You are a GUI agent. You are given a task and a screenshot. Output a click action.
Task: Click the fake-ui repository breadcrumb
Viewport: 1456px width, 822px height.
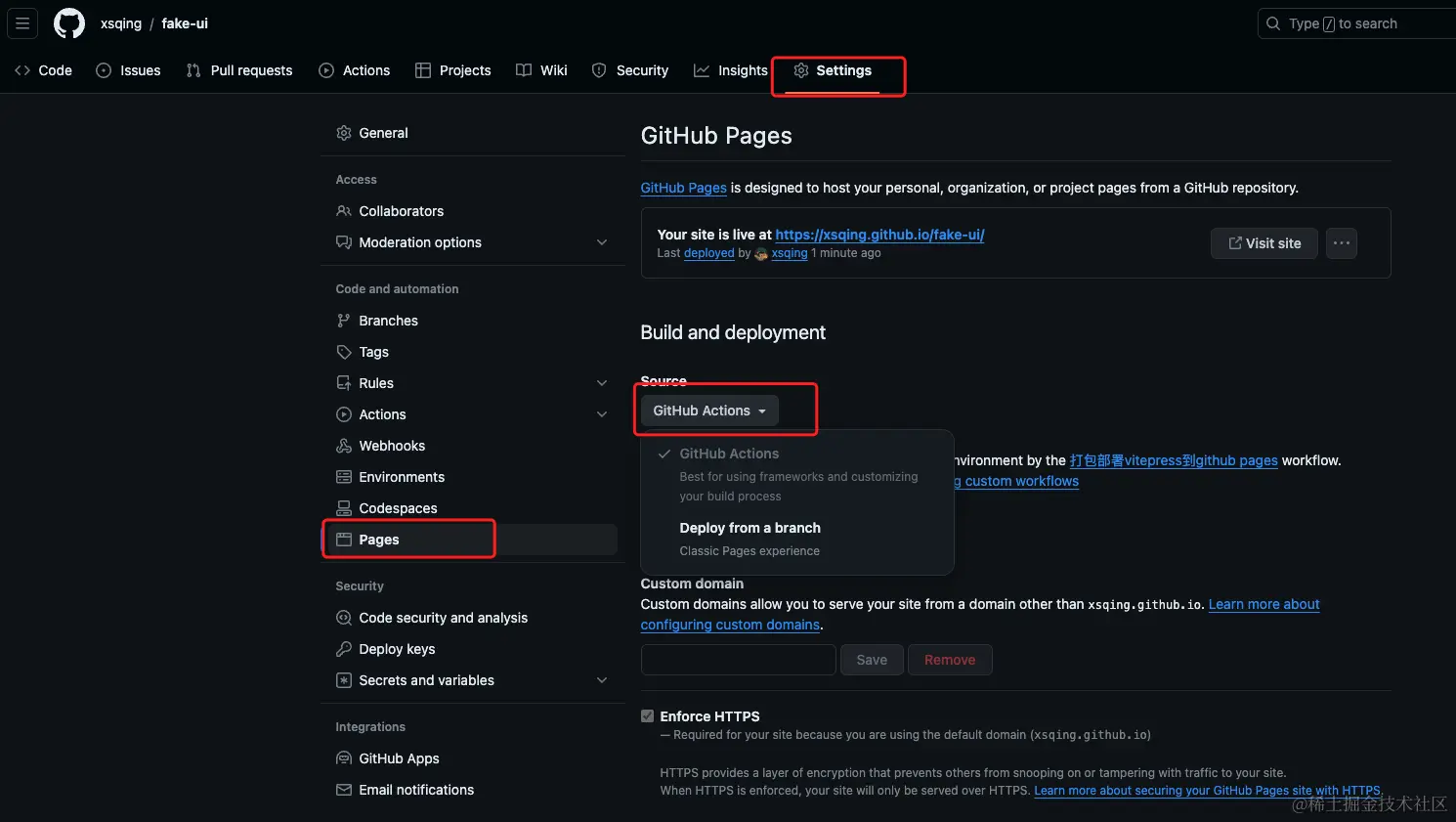point(185,23)
